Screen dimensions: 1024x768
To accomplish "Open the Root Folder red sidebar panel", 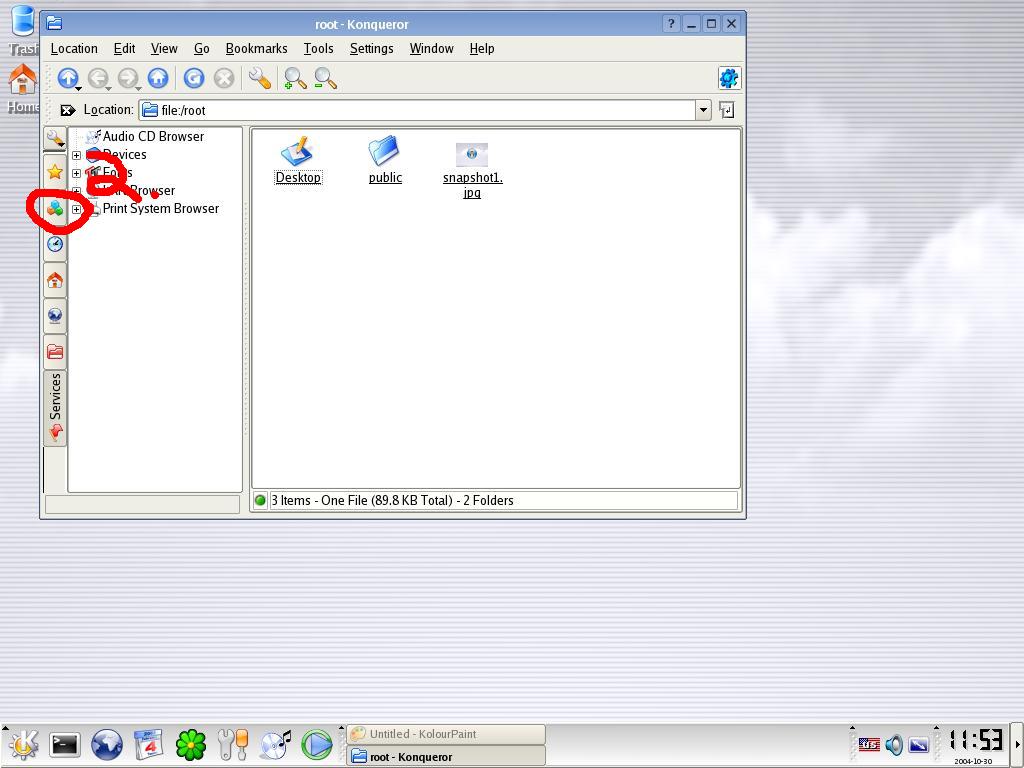I will [x=55, y=352].
